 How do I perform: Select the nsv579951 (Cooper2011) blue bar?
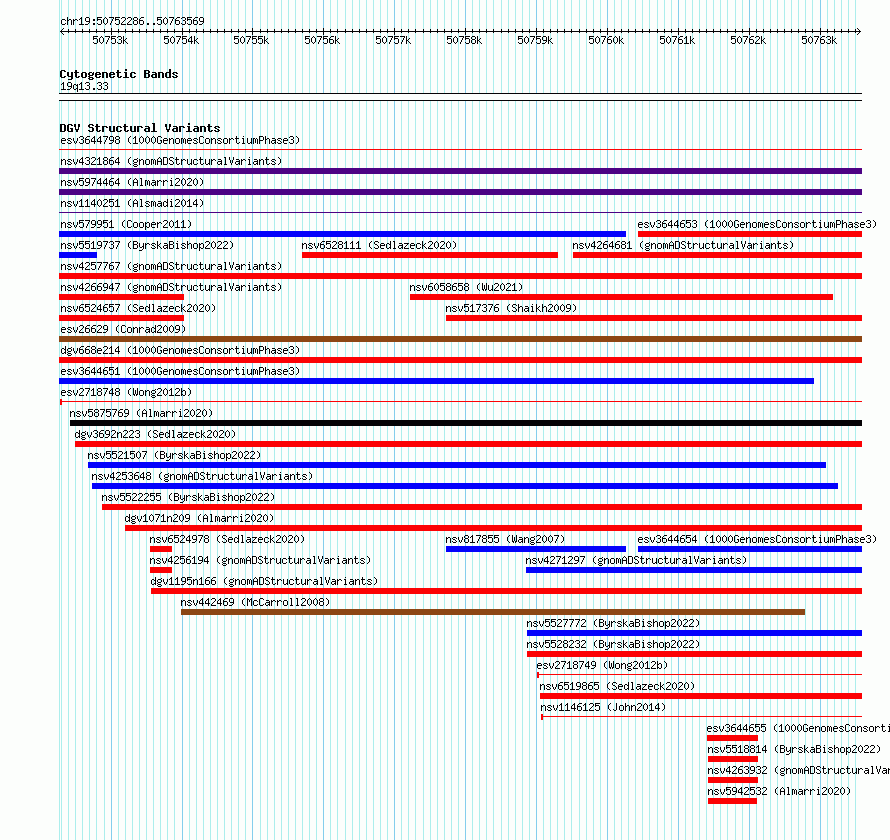coord(342,234)
